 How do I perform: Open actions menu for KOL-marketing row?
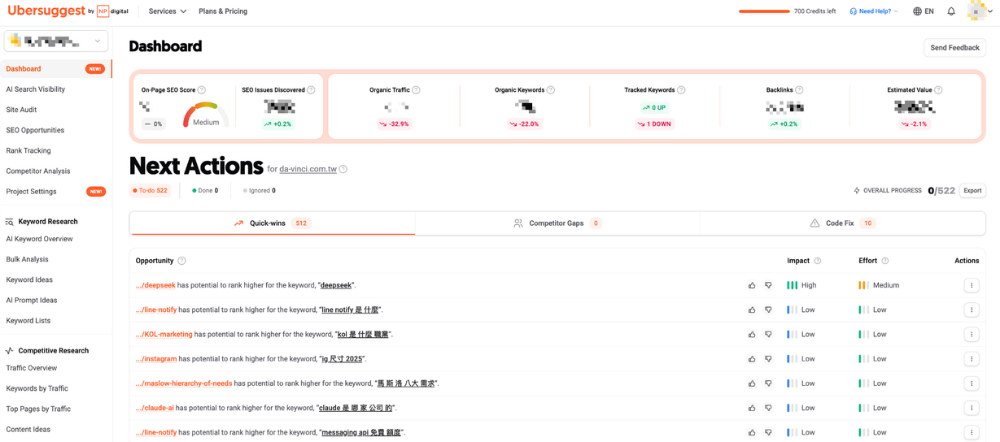click(x=971, y=334)
